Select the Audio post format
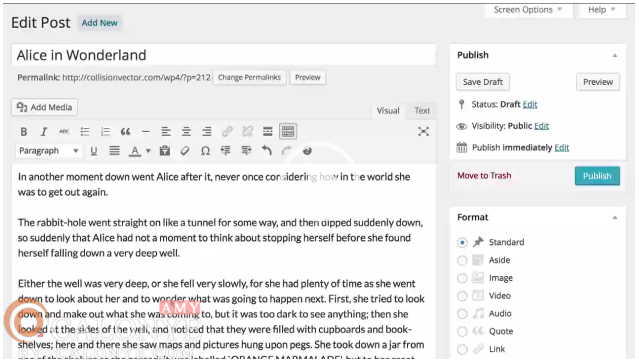Image resolution: width=639 pixels, height=364 pixels. [462, 314]
